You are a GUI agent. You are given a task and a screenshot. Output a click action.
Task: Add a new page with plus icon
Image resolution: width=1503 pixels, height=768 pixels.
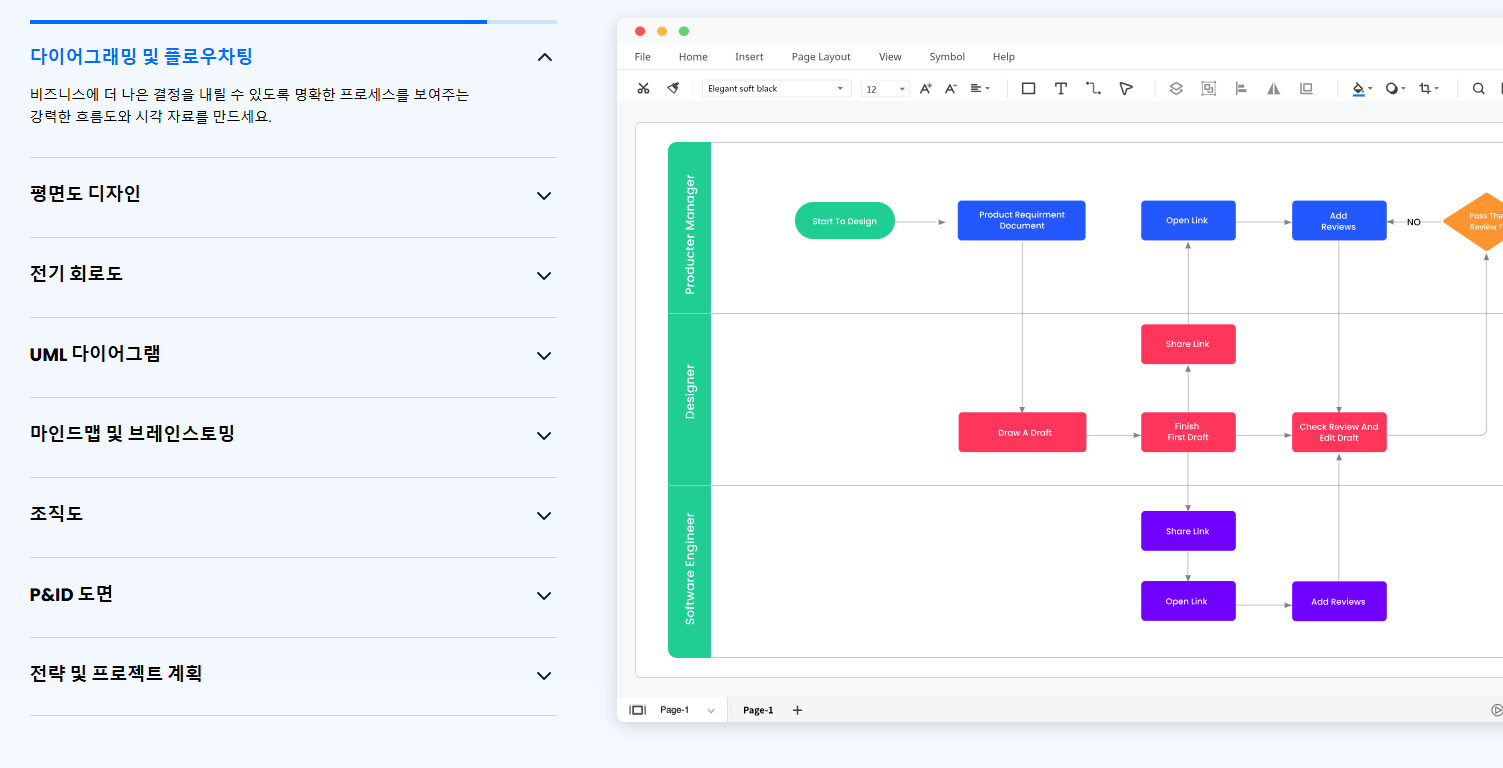point(797,710)
